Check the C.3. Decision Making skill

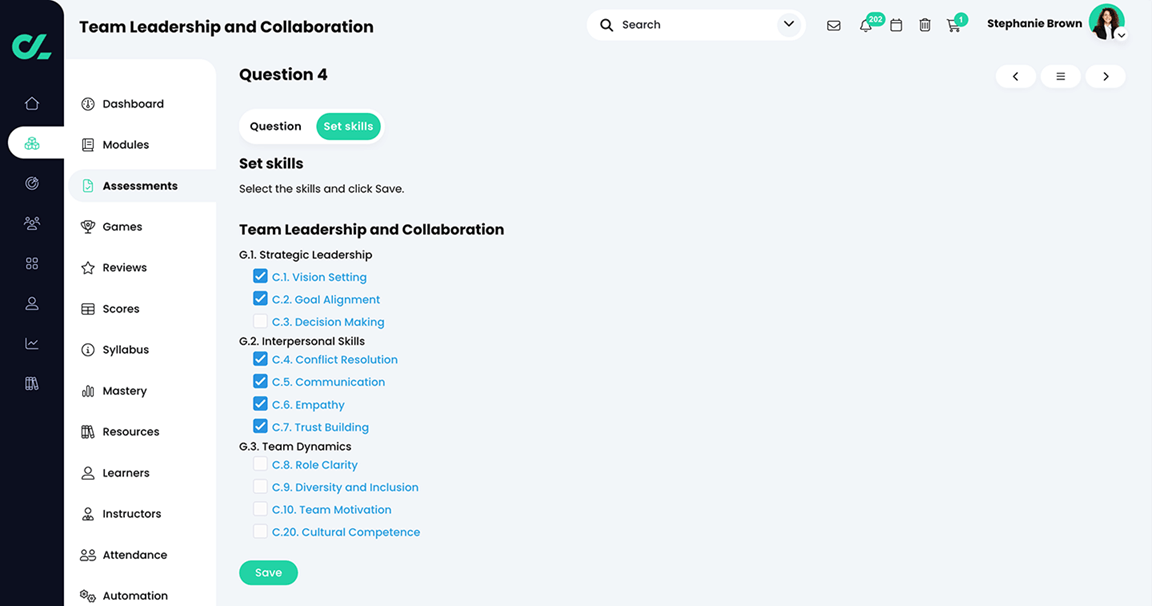260,321
